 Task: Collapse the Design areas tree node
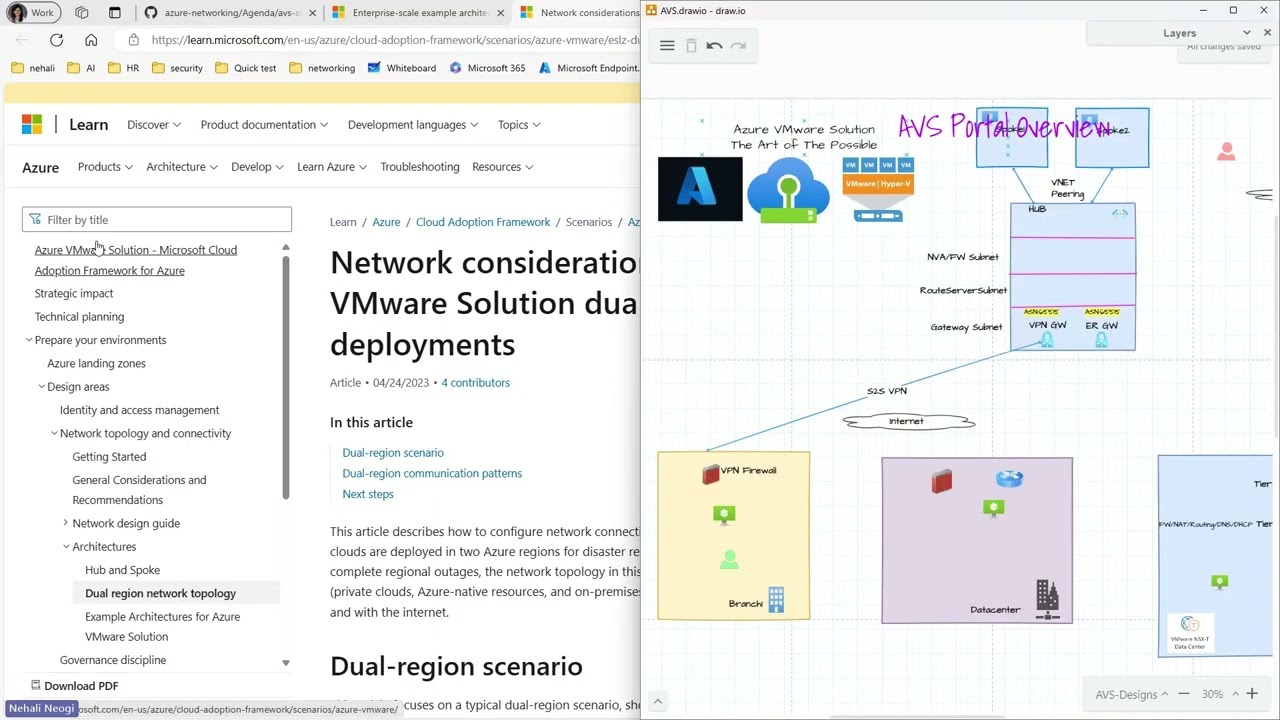[42, 387]
